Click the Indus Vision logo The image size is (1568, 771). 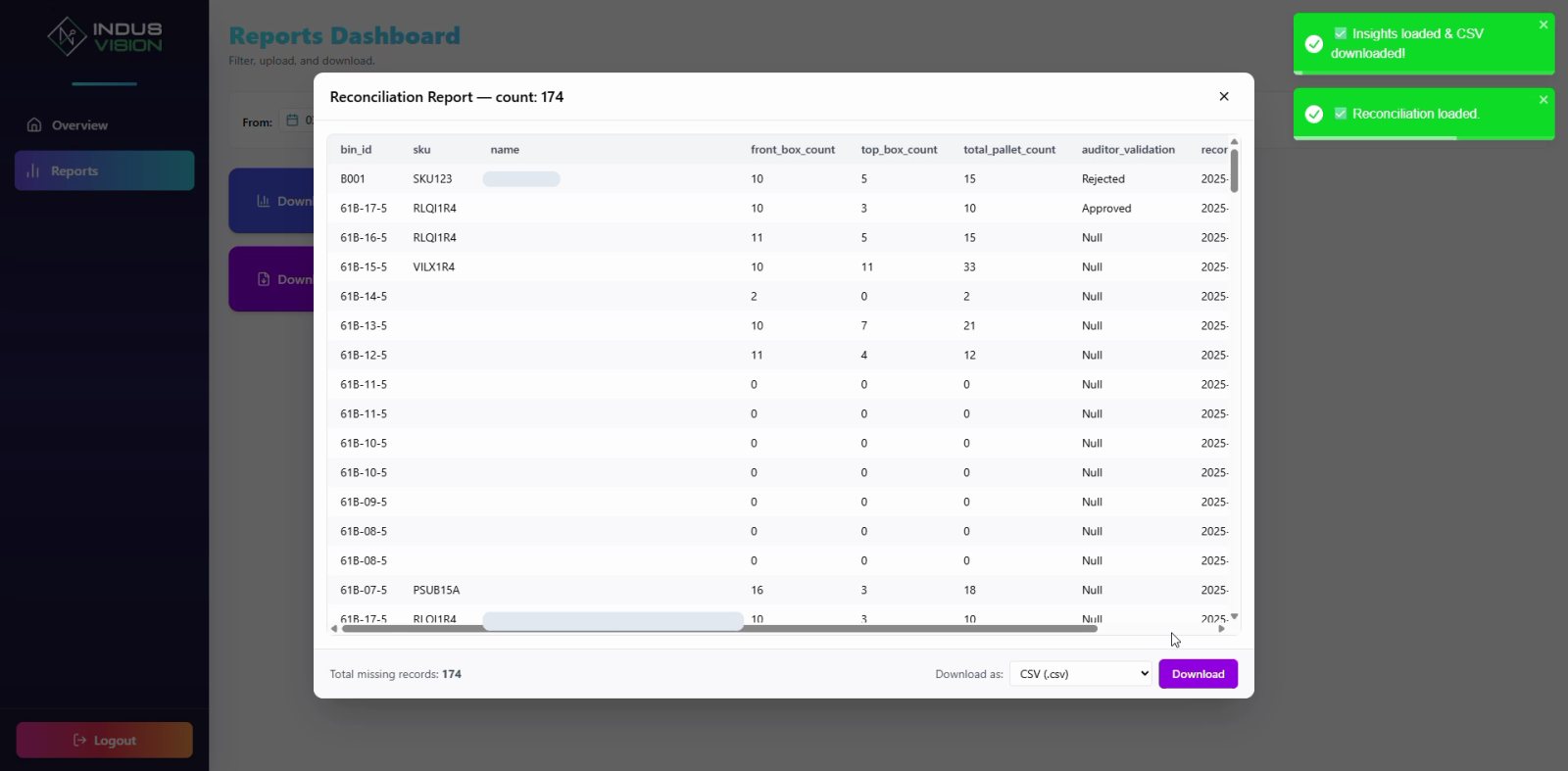pyautogui.click(x=104, y=37)
